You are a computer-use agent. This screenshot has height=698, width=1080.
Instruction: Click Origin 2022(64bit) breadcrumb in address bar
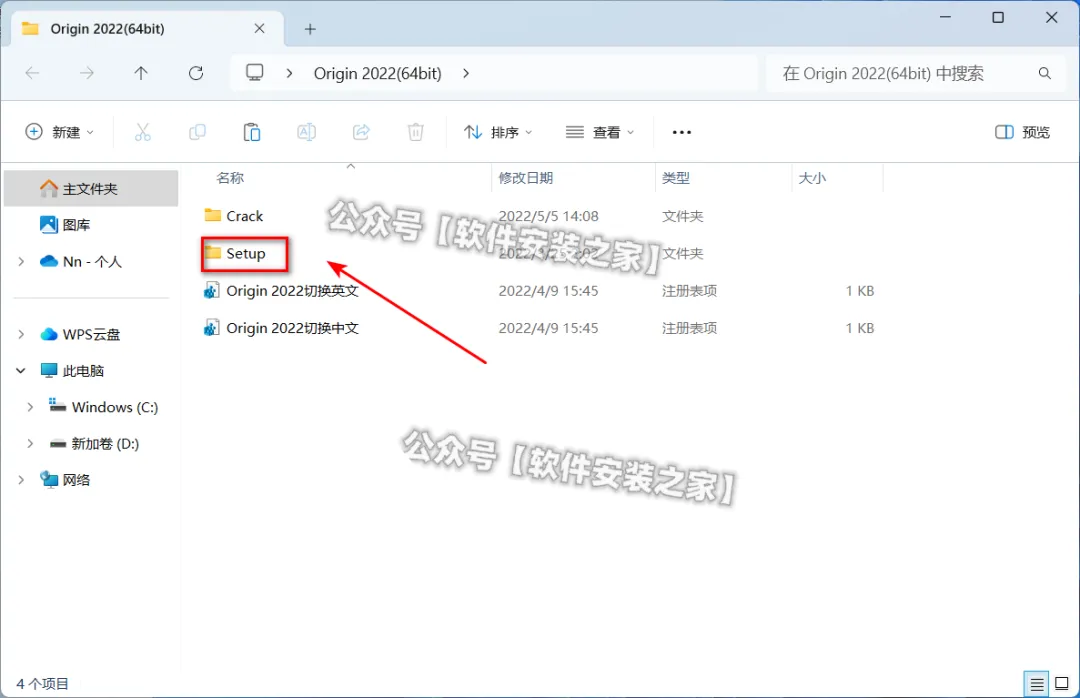coord(377,73)
